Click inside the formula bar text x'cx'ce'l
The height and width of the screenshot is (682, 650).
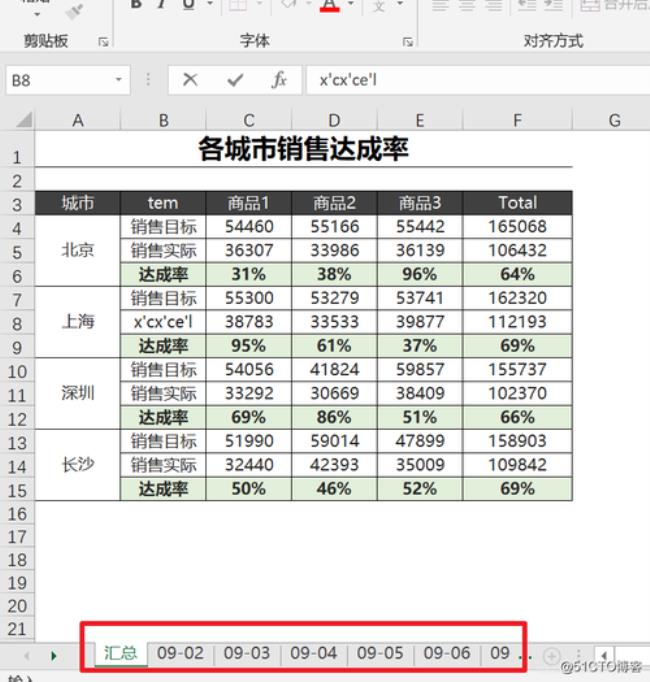(x=348, y=80)
